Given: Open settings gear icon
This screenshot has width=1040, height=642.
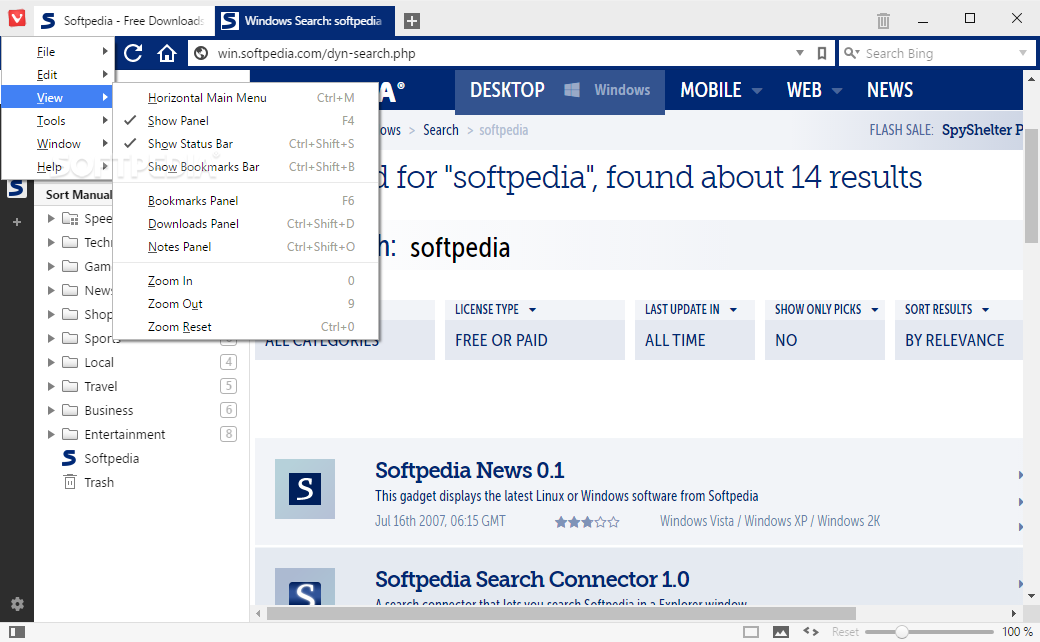Looking at the screenshot, I should (x=17, y=604).
